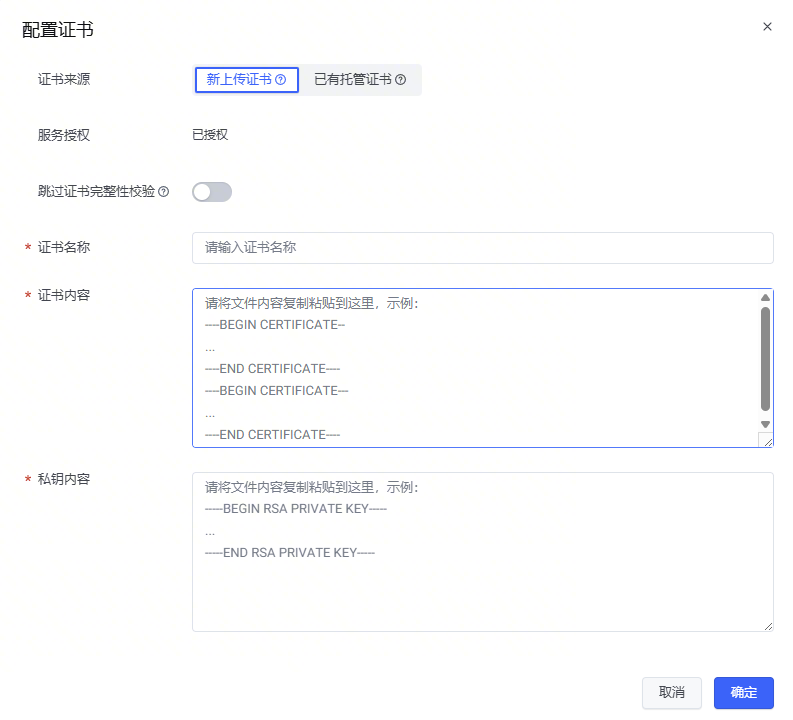
Task: Click the help icon beside 新上传证书
Action: pyautogui.click(x=281, y=80)
